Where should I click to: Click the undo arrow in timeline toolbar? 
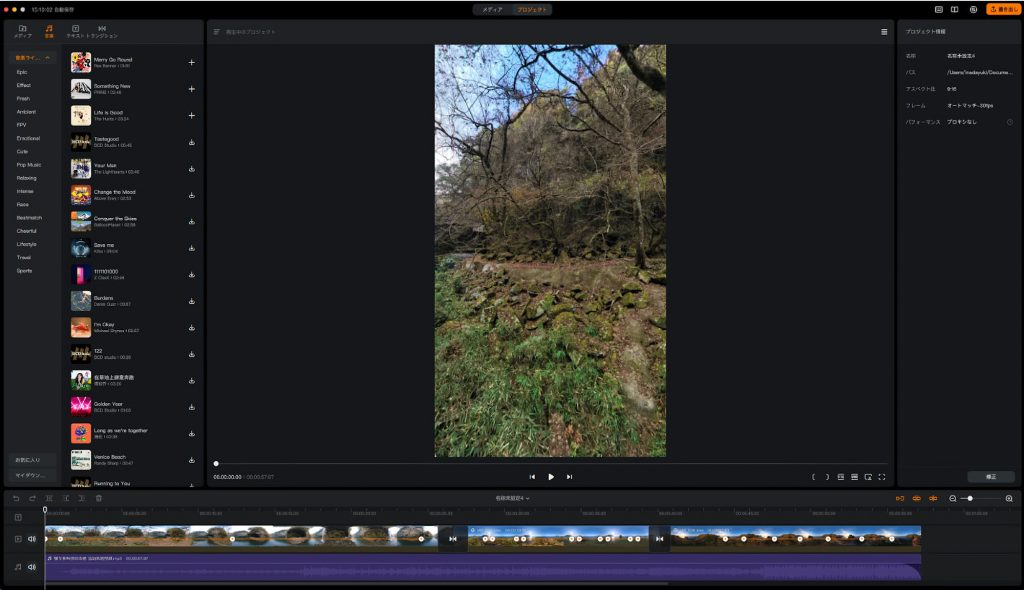pyautogui.click(x=16, y=498)
